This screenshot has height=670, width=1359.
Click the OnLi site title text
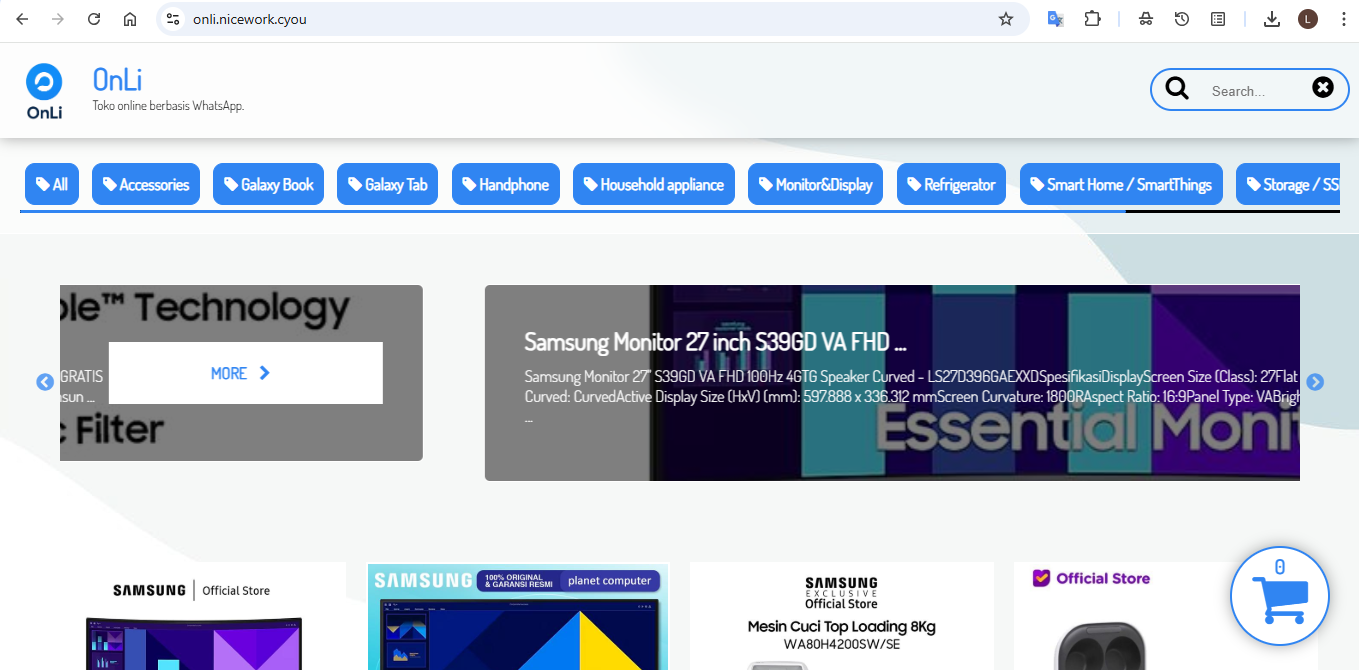[x=118, y=79]
